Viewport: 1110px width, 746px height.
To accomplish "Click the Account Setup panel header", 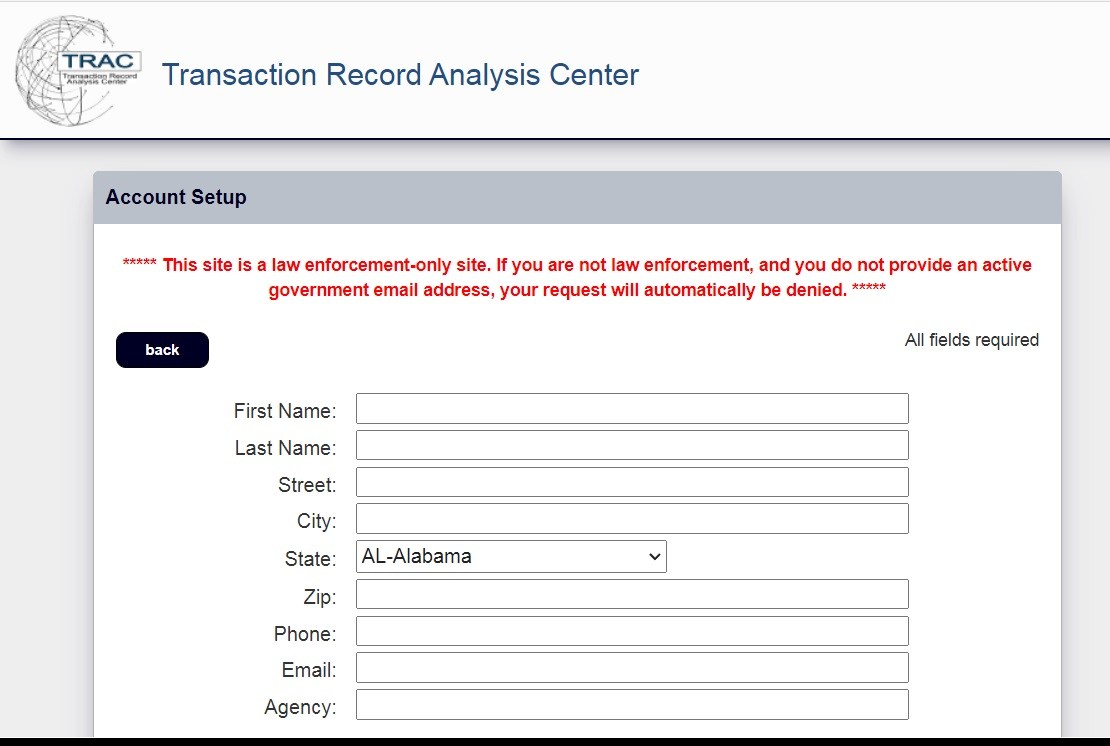I will pyautogui.click(x=176, y=197).
